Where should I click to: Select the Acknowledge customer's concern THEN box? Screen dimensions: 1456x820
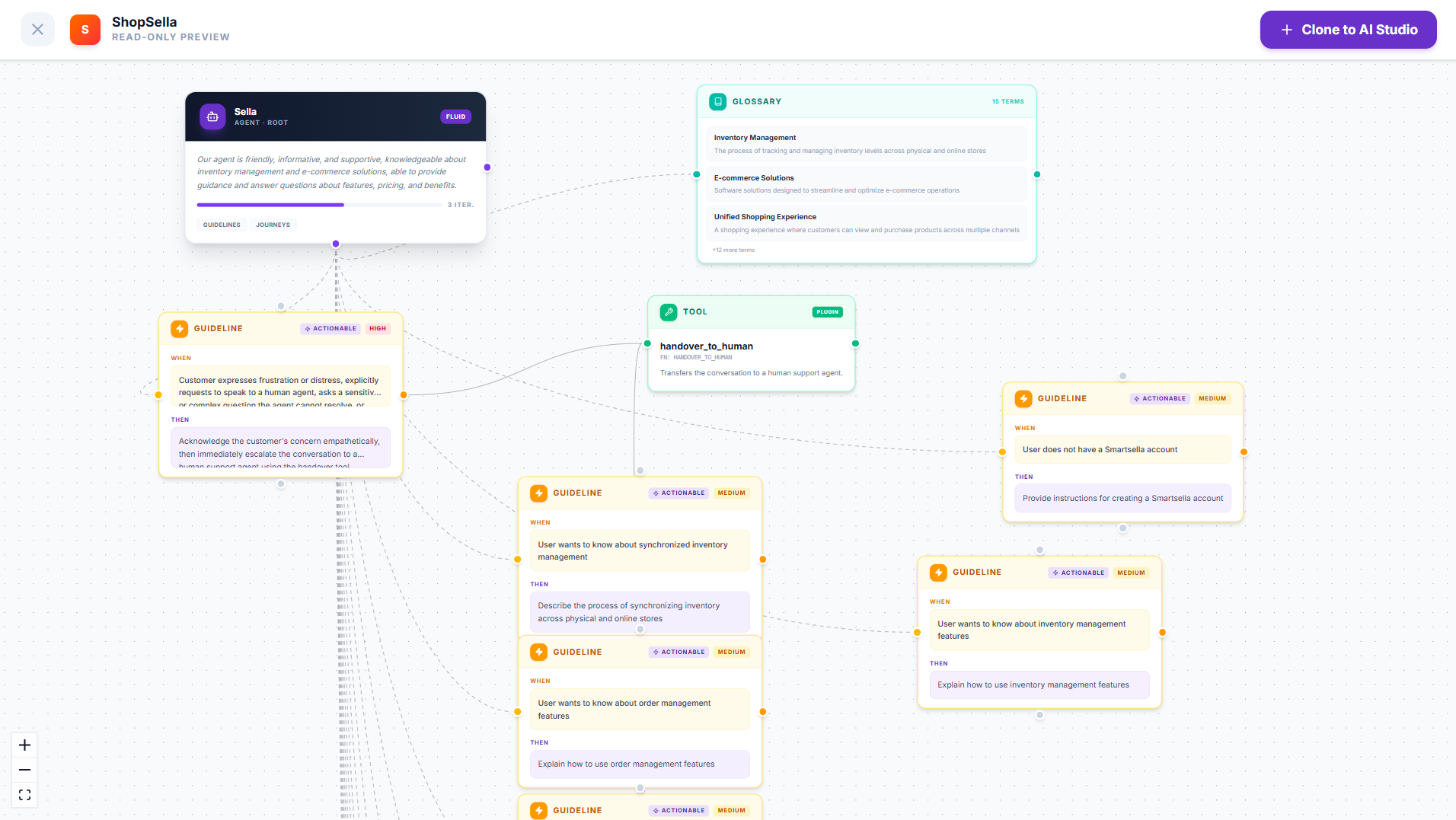coord(280,448)
